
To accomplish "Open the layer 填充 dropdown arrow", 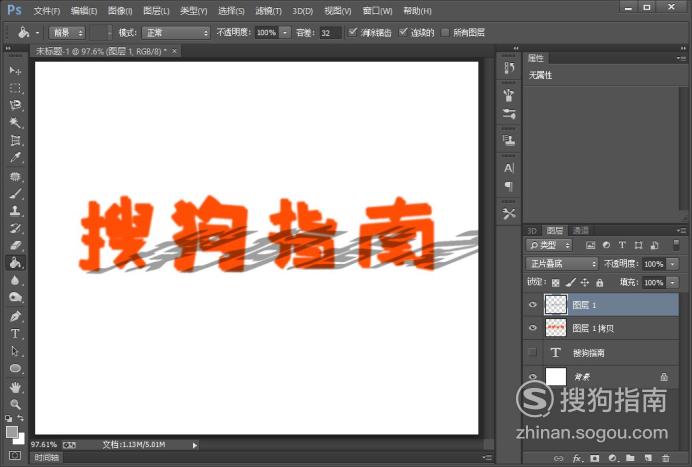I will point(673,282).
